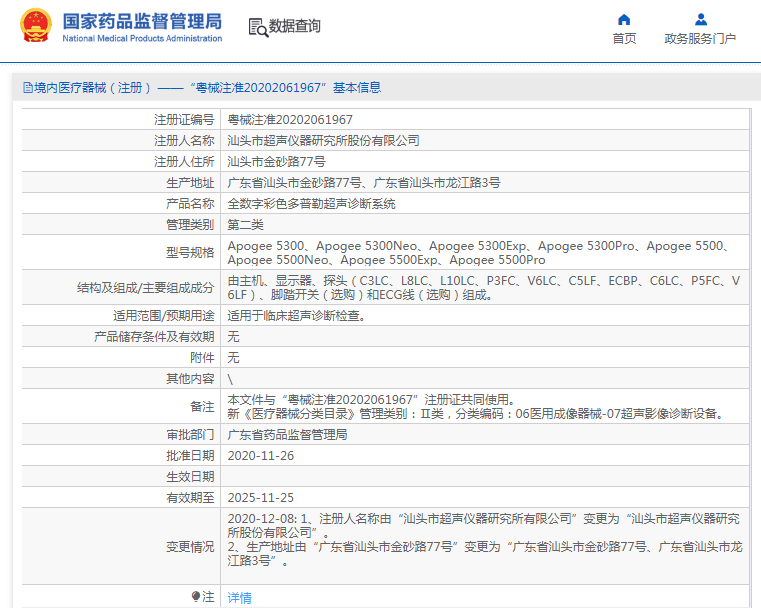Viewport: 761px width, 608px height.
Task: Click the national emblem logo
Action: 36,26
